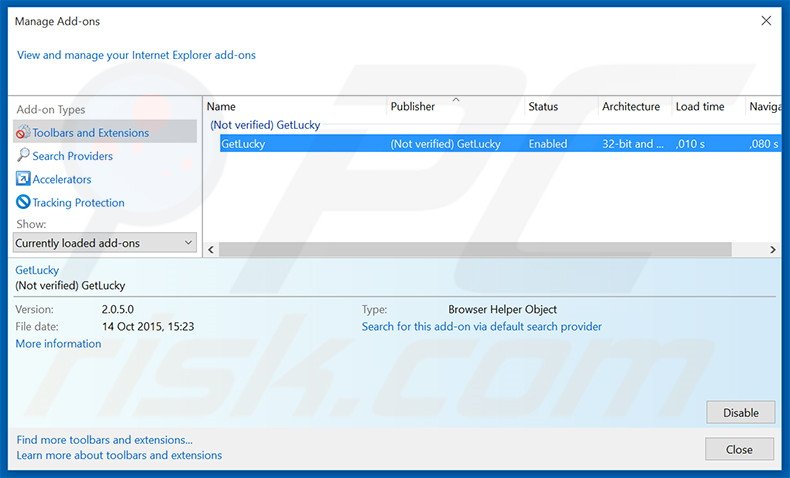This screenshot has width=790, height=478.
Task: Click scroll right arrow of list
Action: [773, 249]
